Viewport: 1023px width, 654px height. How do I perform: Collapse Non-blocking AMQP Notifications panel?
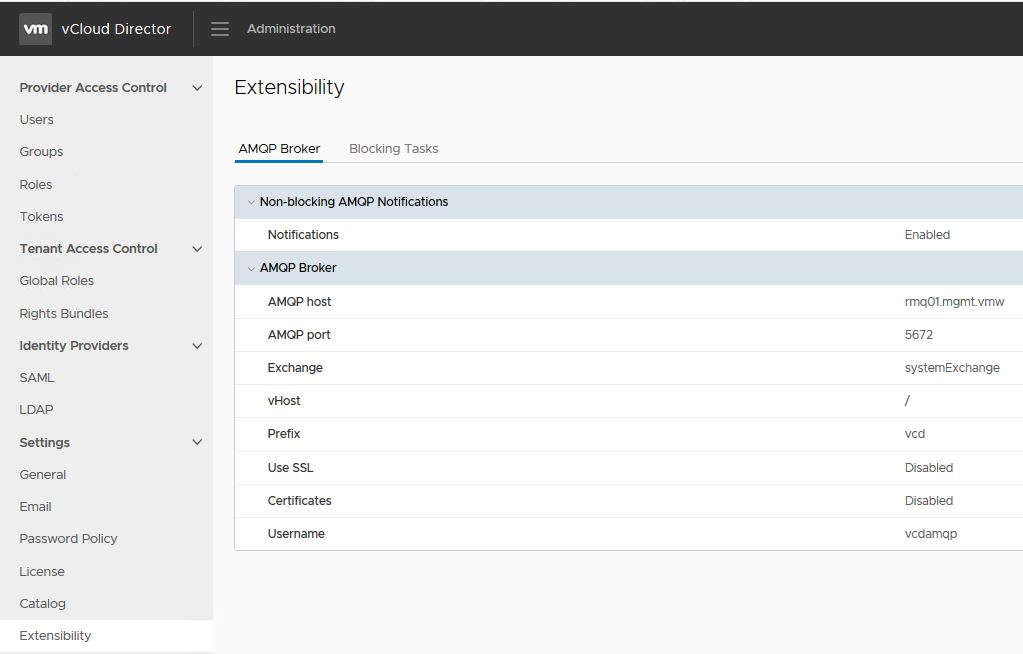(251, 202)
